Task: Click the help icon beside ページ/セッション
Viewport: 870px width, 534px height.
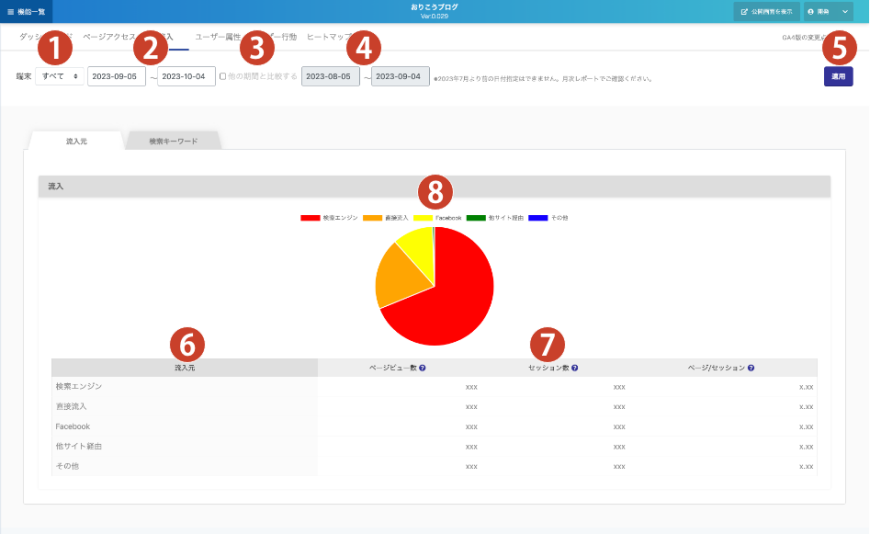Action: [751, 368]
